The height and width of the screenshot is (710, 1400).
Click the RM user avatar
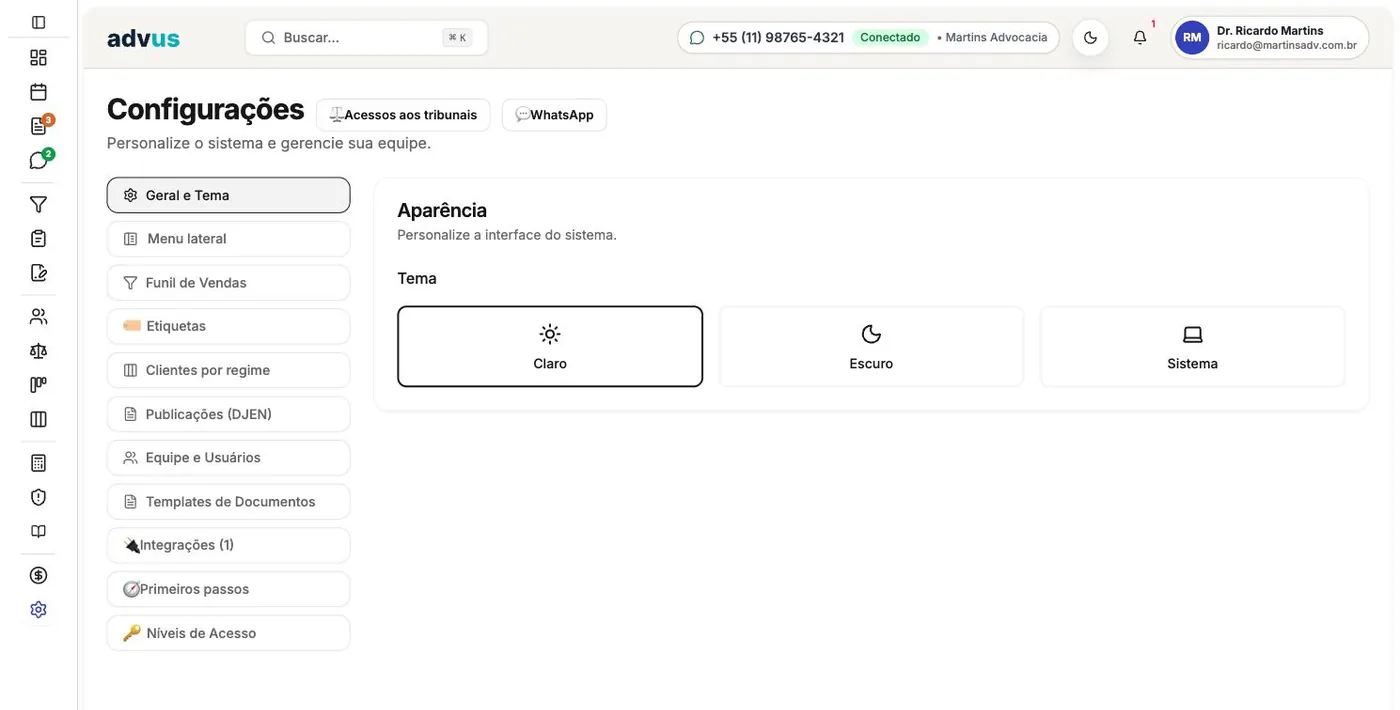[1192, 38]
